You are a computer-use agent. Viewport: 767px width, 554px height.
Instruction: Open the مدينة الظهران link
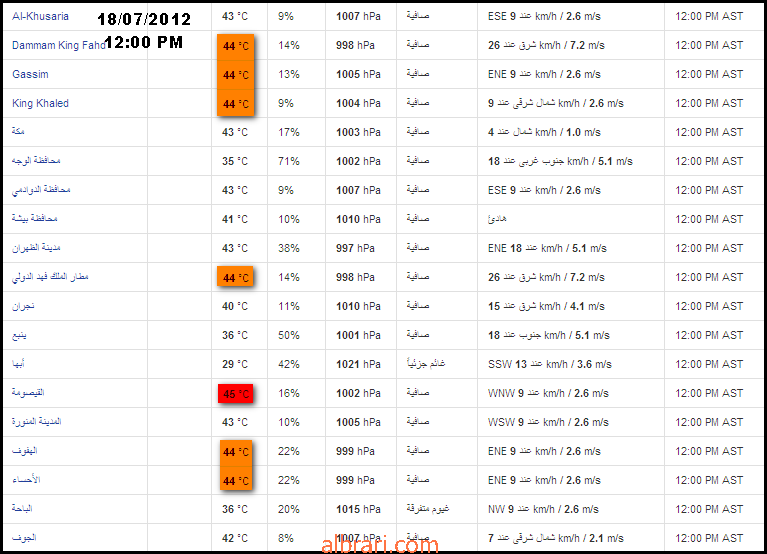pos(36,247)
